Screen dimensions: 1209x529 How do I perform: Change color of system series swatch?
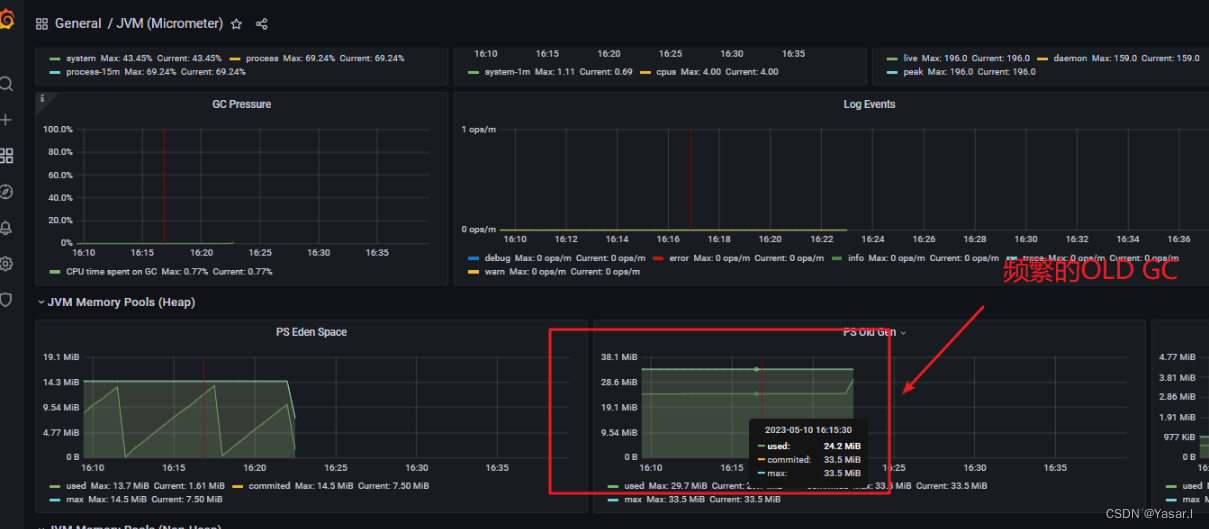pos(55,58)
